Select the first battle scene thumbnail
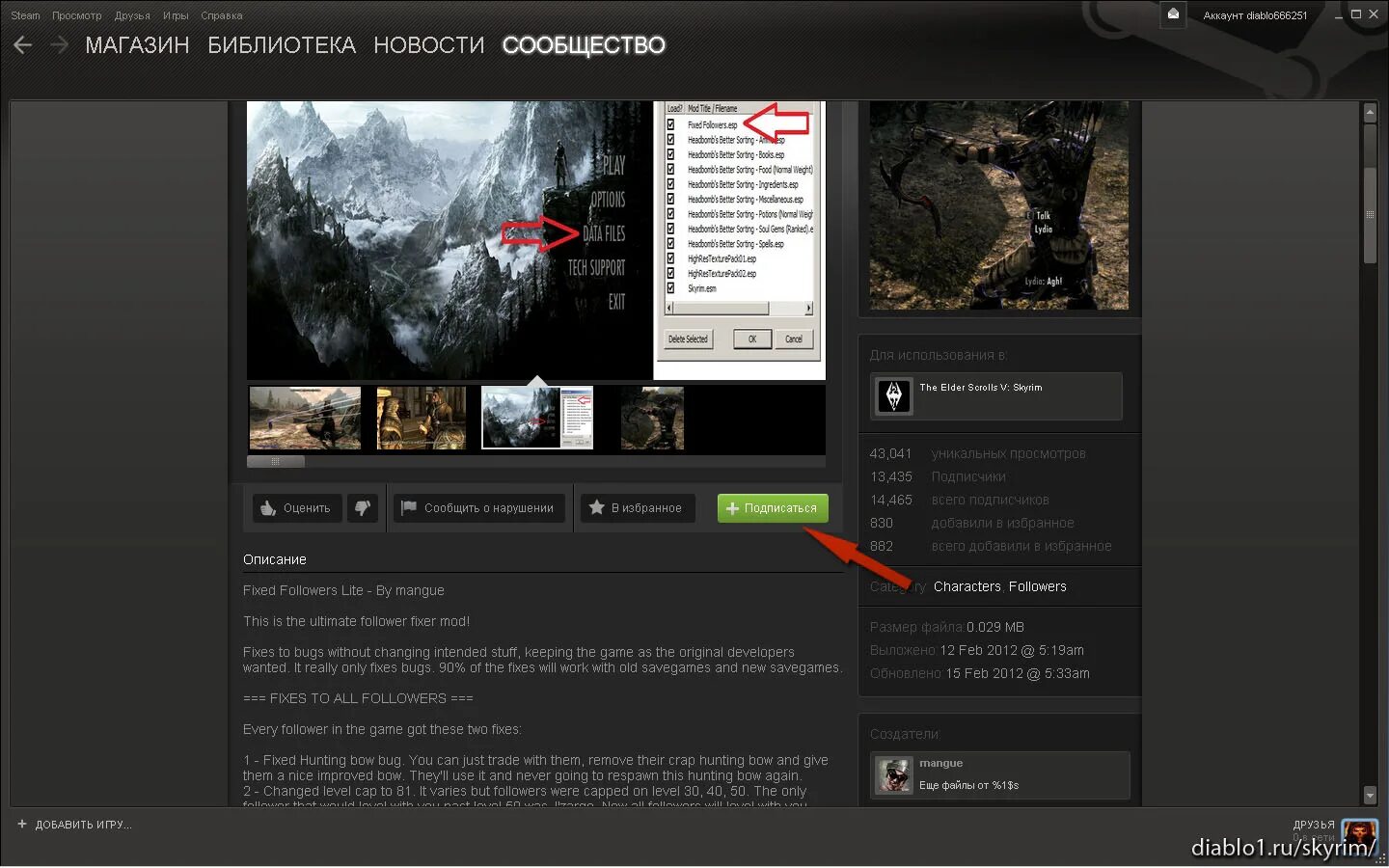 pyautogui.click(x=305, y=419)
